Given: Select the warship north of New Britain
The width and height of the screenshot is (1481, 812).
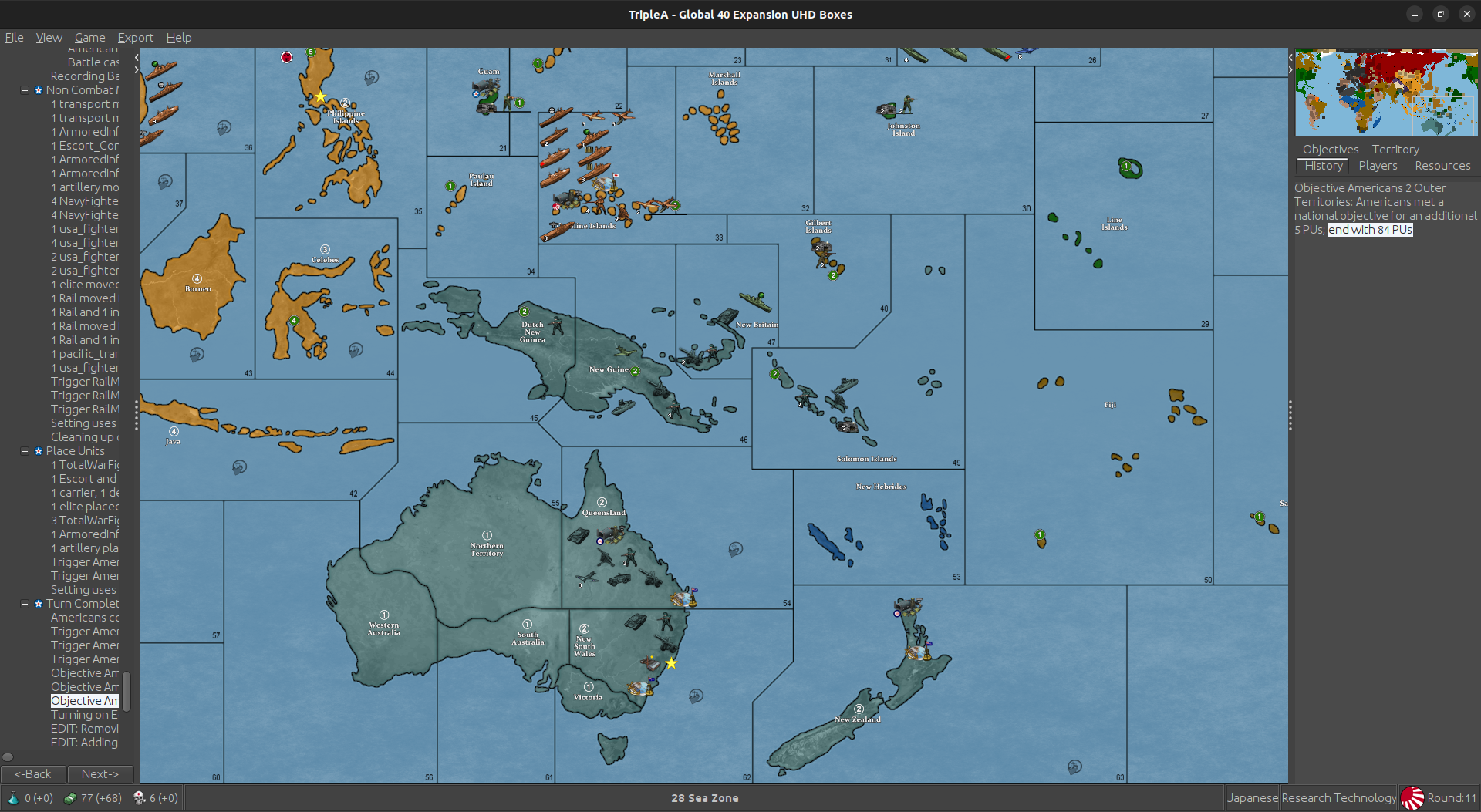Looking at the screenshot, I should (x=754, y=301).
